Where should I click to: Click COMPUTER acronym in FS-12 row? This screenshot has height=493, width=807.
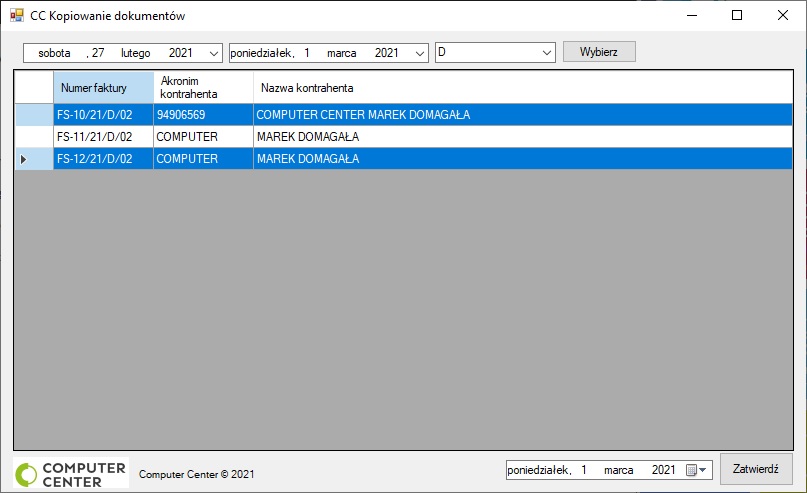(x=203, y=159)
